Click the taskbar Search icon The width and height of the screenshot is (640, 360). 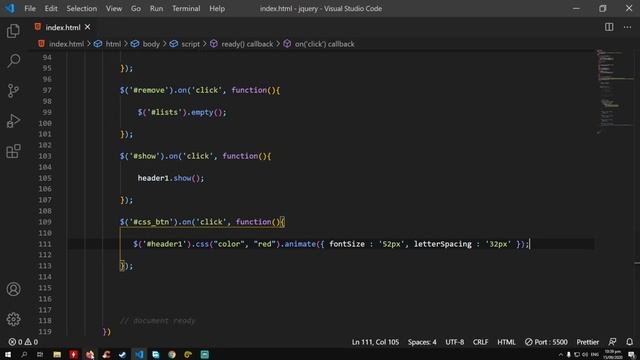pyautogui.click(x=24, y=354)
